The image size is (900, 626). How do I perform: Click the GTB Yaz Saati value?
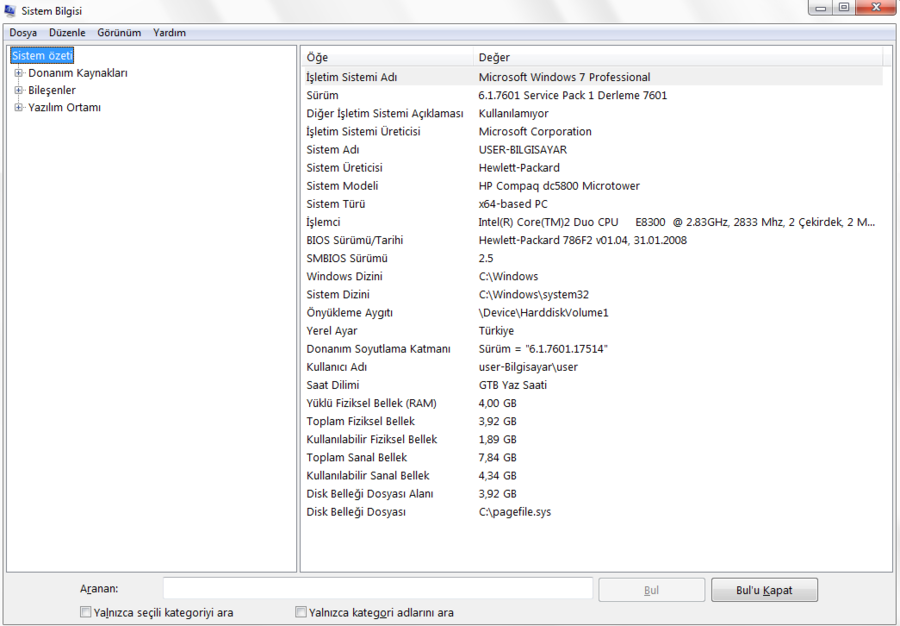coord(513,385)
